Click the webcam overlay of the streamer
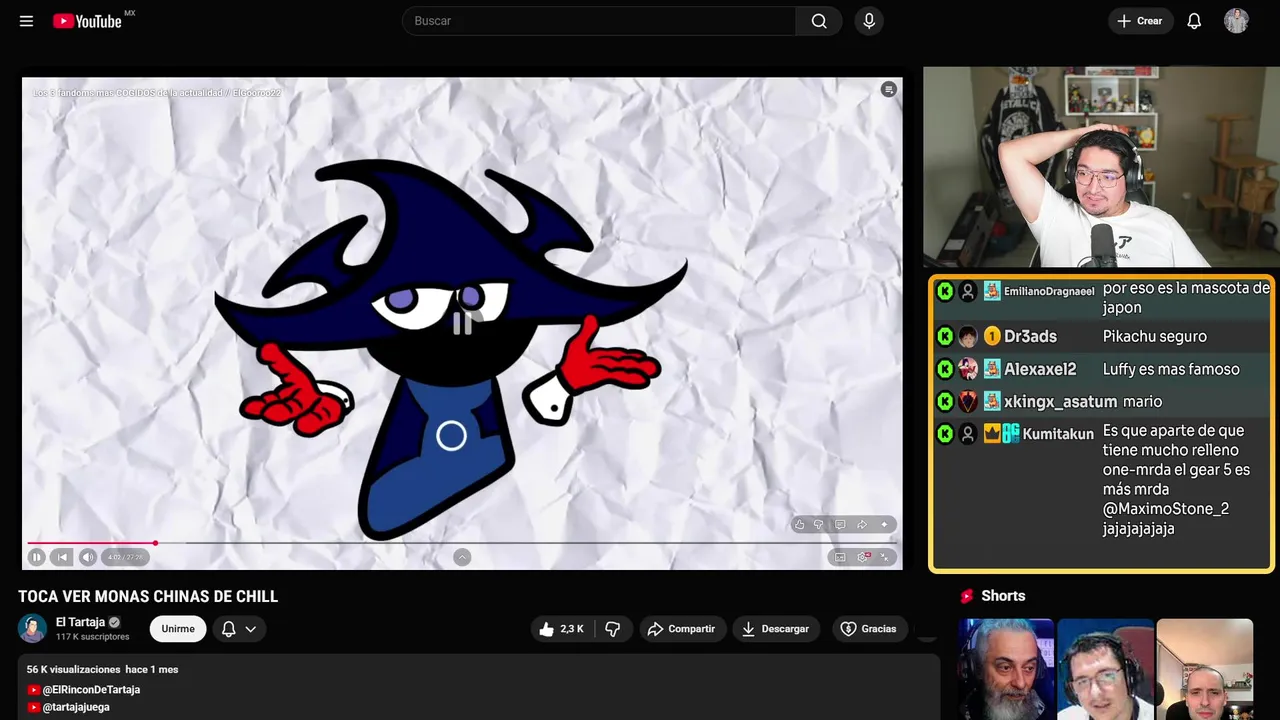The image size is (1280, 720). pos(1101,167)
